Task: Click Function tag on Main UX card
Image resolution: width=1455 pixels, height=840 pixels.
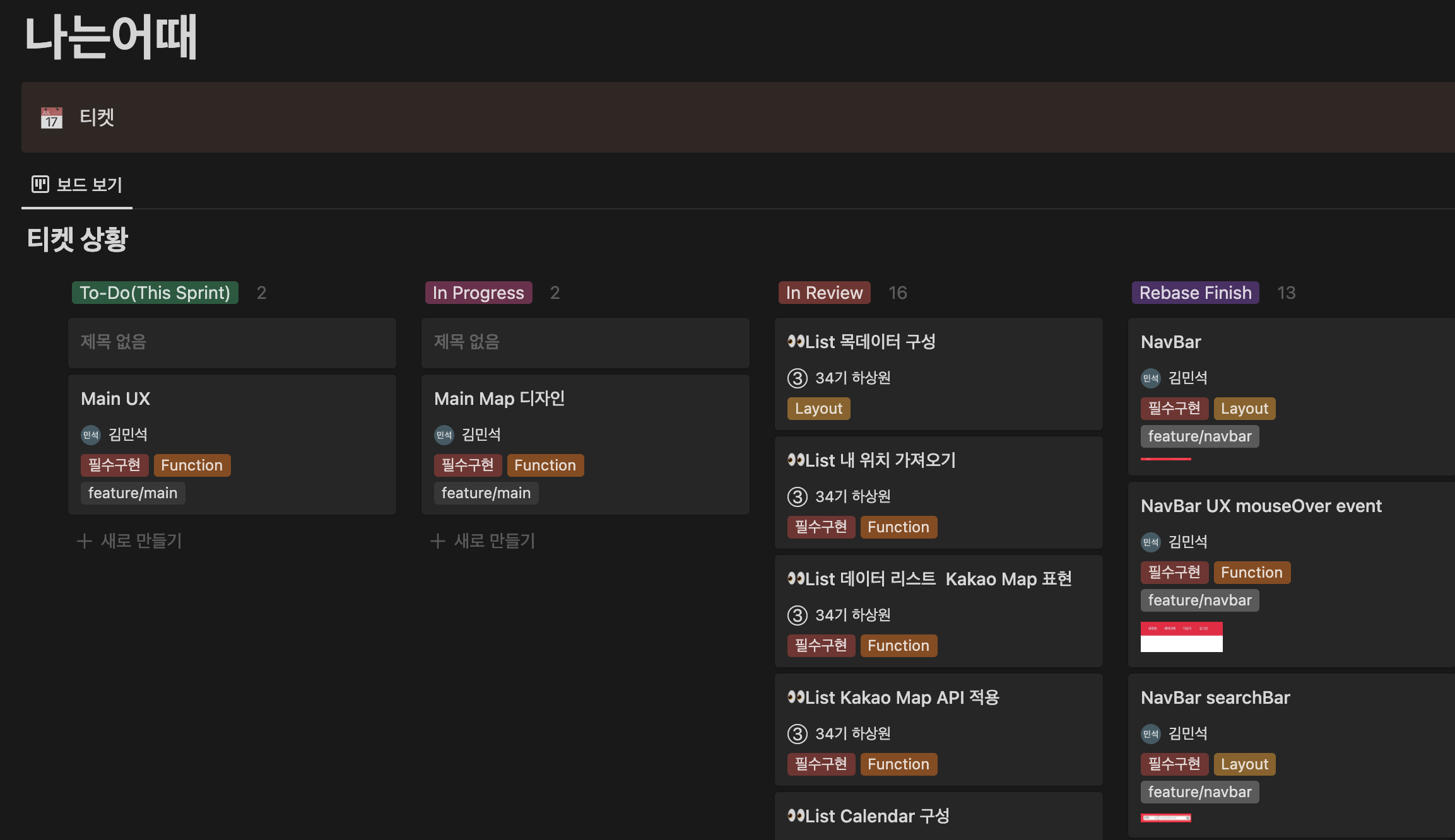Action: tap(192, 465)
